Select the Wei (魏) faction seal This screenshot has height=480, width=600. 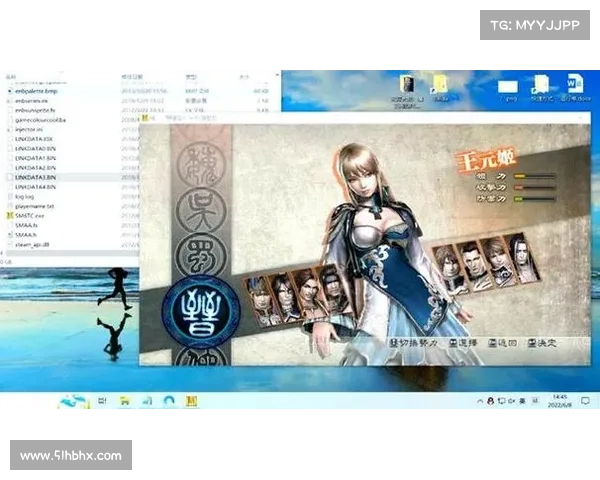pyautogui.click(x=202, y=165)
